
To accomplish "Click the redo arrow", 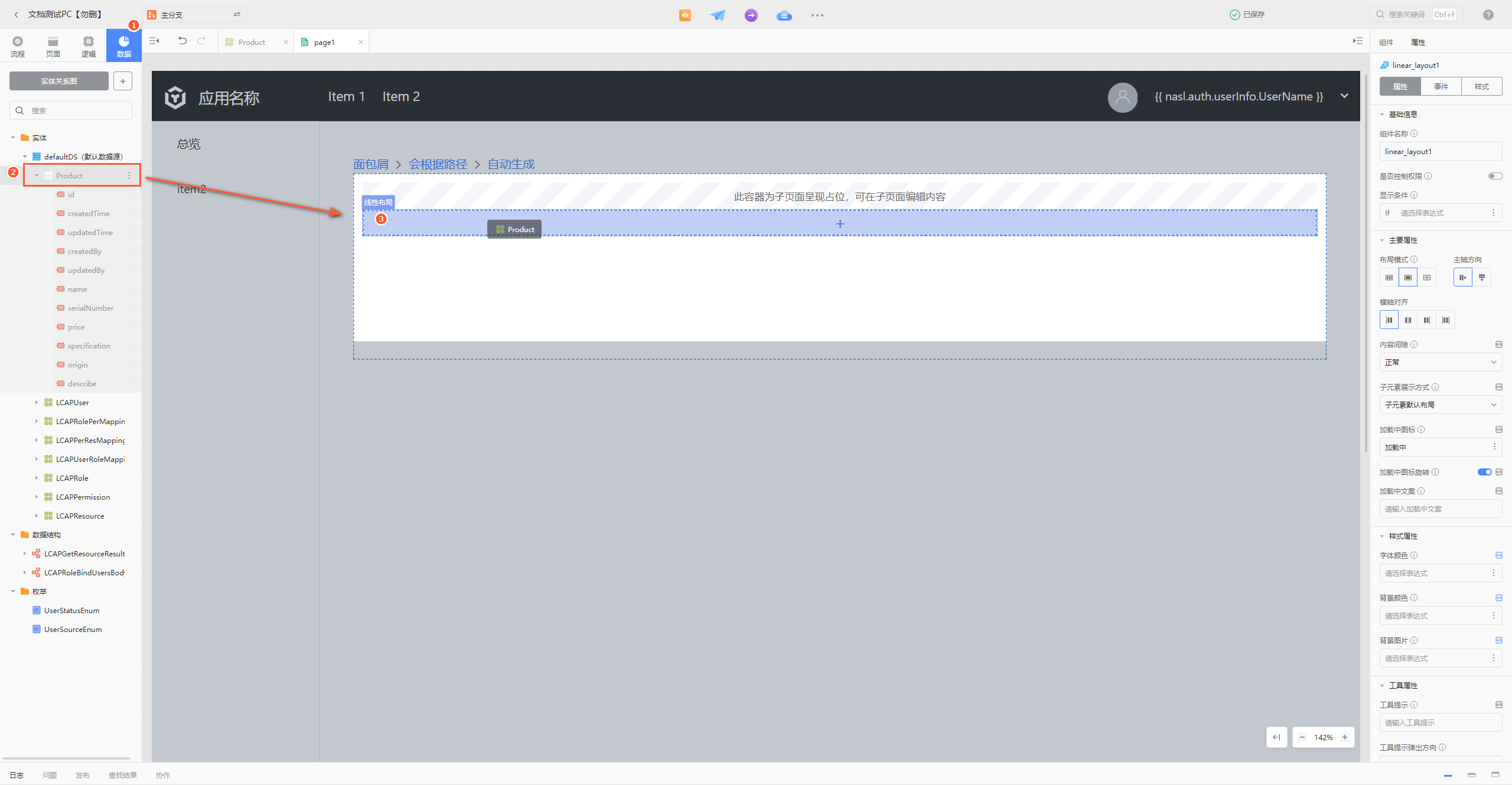I will point(201,41).
